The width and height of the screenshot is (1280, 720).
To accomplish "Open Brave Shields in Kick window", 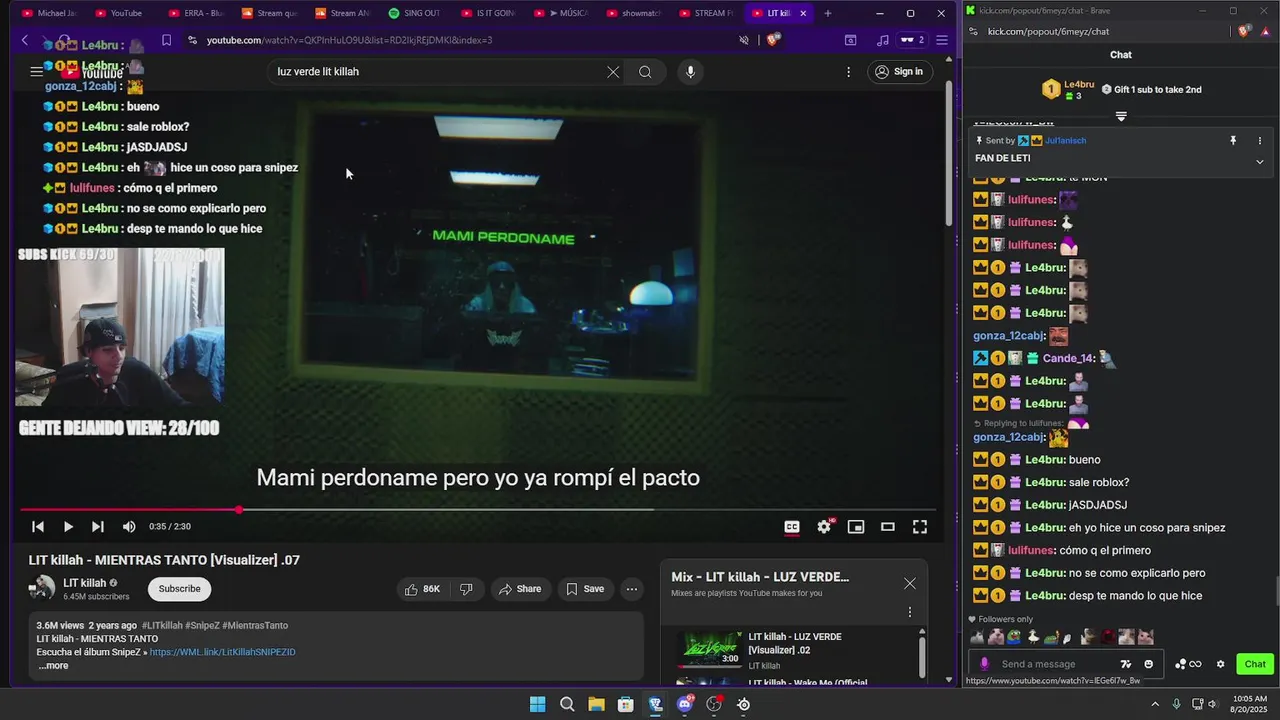I will pos(1243,31).
